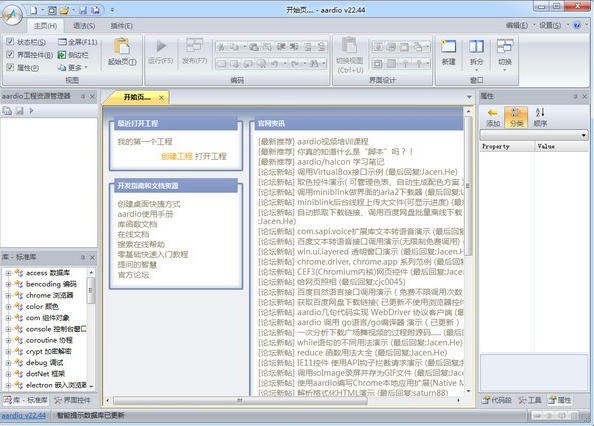Click the 全屏(F11) fullscreen icon
The image size is (594, 426).
62,42
